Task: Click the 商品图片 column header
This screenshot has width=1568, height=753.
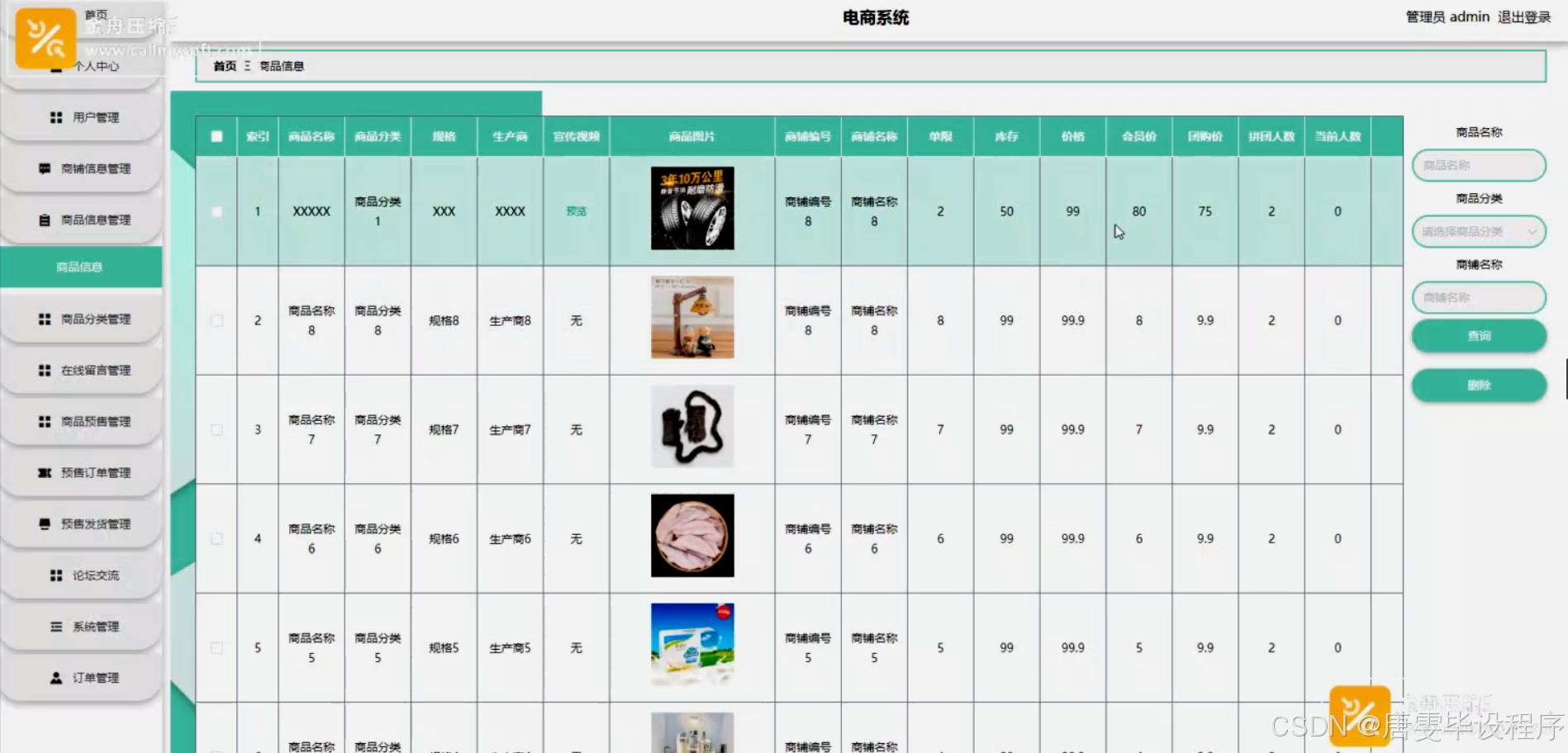Action: (x=692, y=136)
